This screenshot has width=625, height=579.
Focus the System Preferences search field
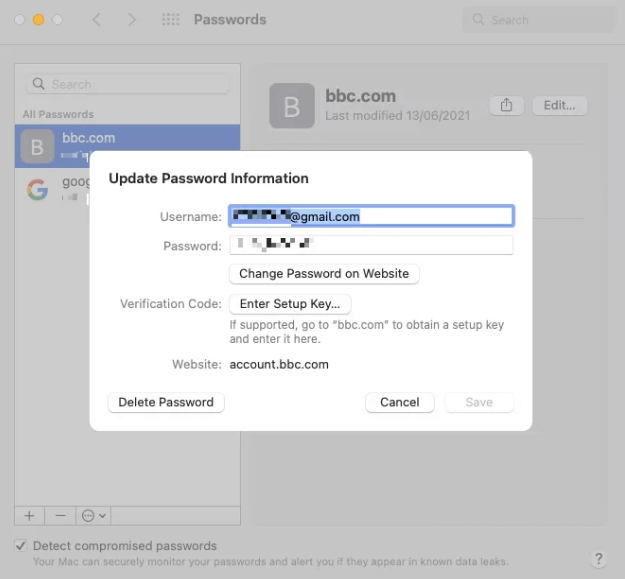tap(538, 20)
